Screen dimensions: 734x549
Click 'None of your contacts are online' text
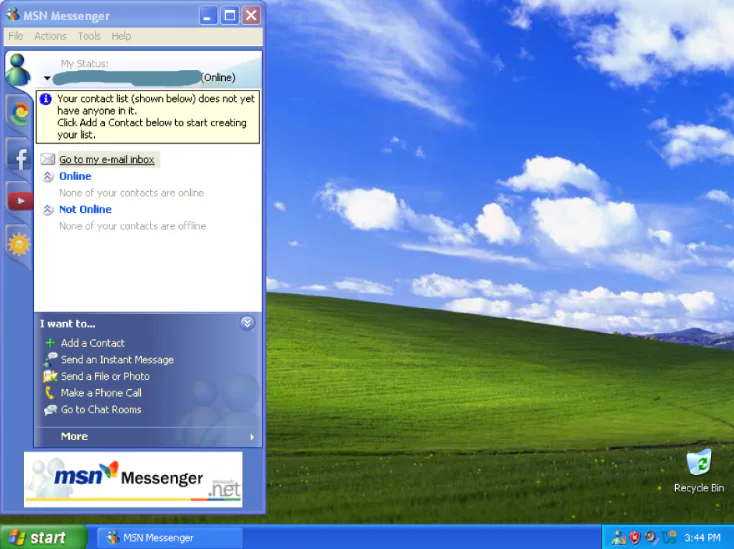pyautogui.click(x=132, y=193)
